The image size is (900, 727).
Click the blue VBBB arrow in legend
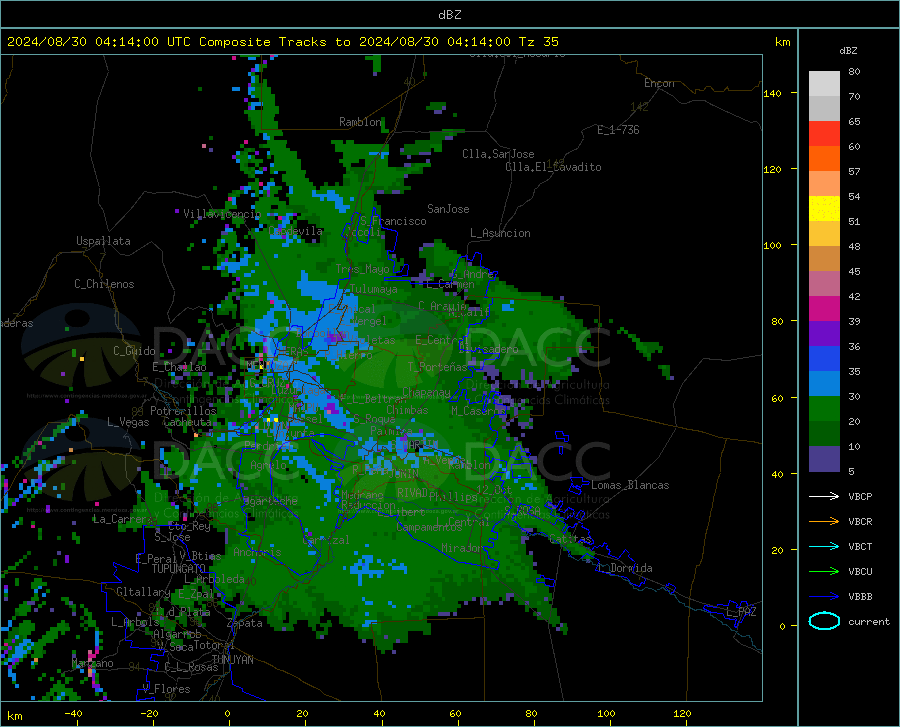pyautogui.click(x=824, y=596)
